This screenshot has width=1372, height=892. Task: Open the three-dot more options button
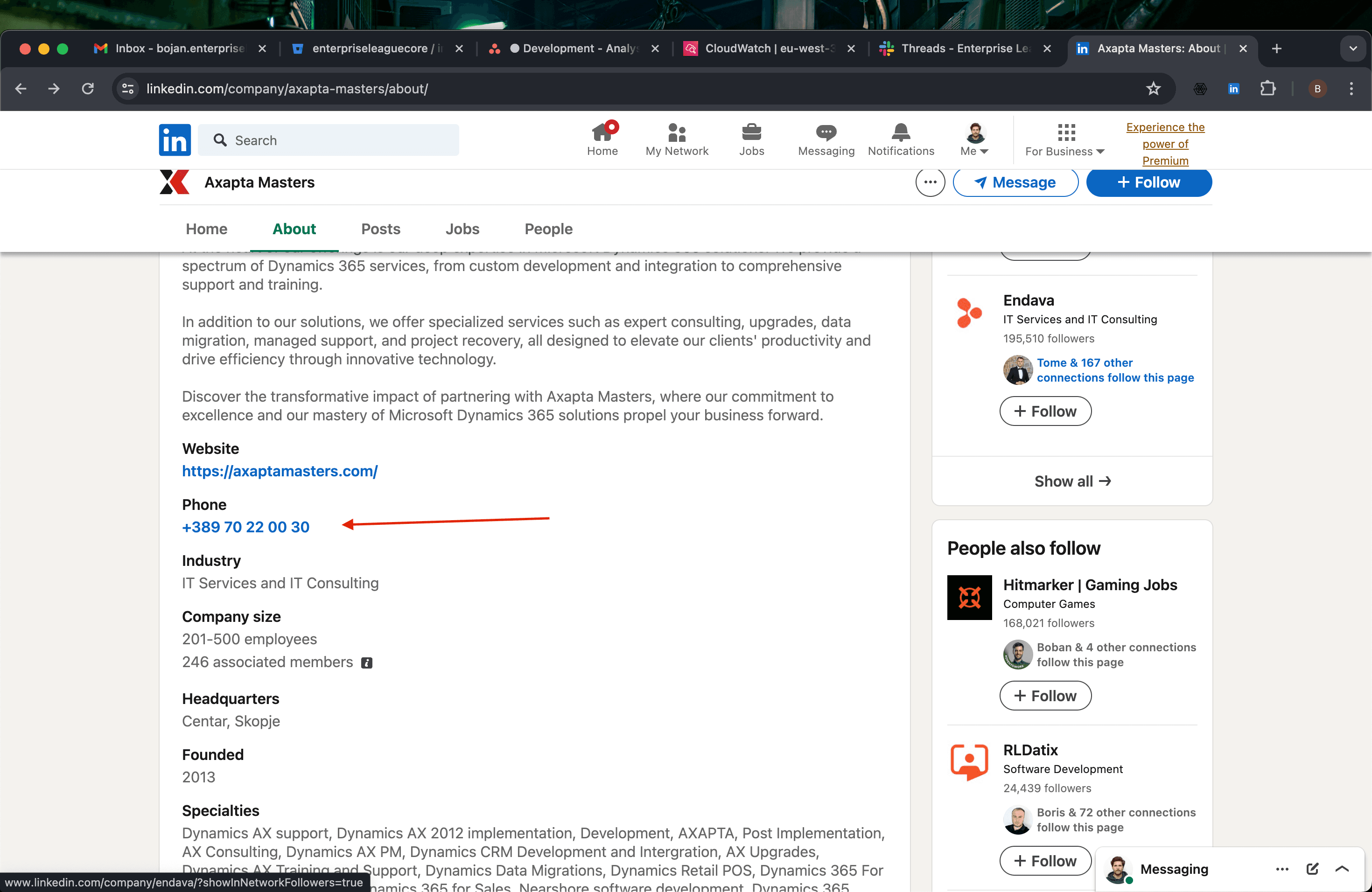tap(930, 182)
